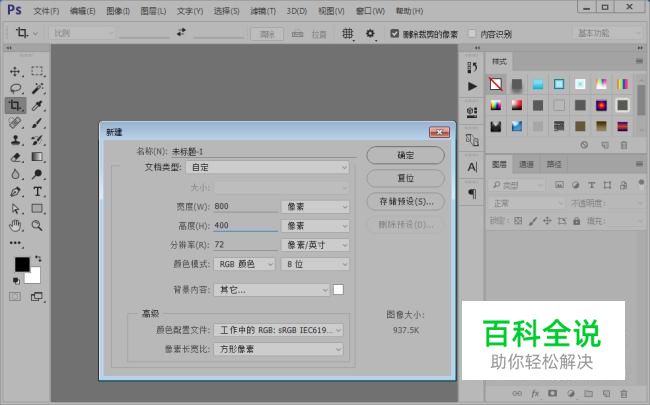Open the 颜色模式 RGB dropdown
The image size is (650, 405).
pyautogui.click(x=244, y=264)
